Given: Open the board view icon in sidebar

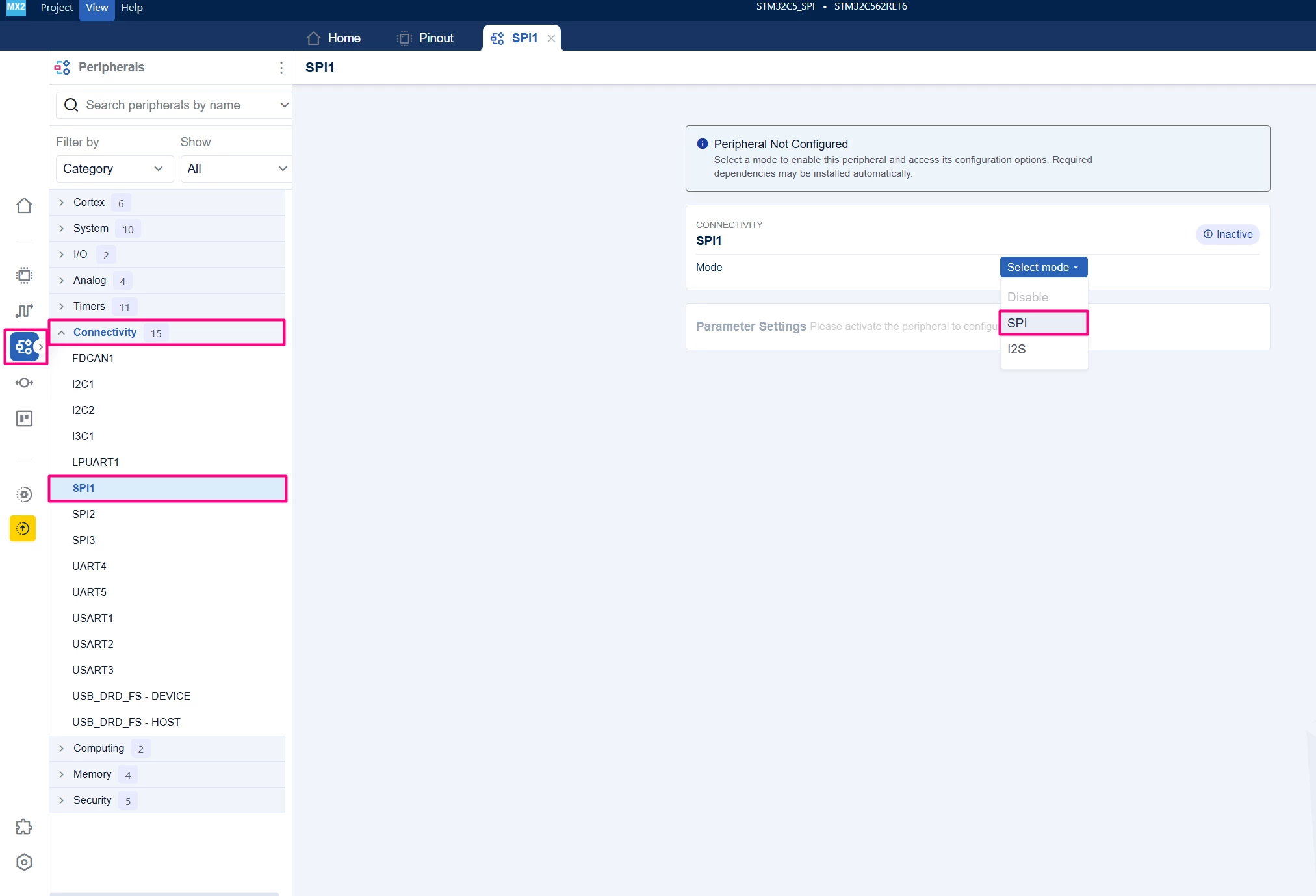Looking at the screenshot, I should [x=24, y=418].
